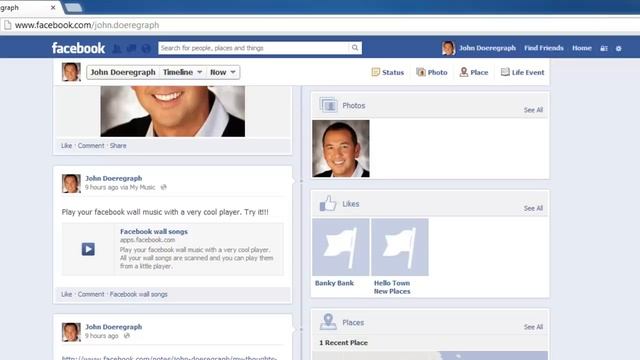Click 9 hours ago timestamp on My Music post

[x=101, y=187]
